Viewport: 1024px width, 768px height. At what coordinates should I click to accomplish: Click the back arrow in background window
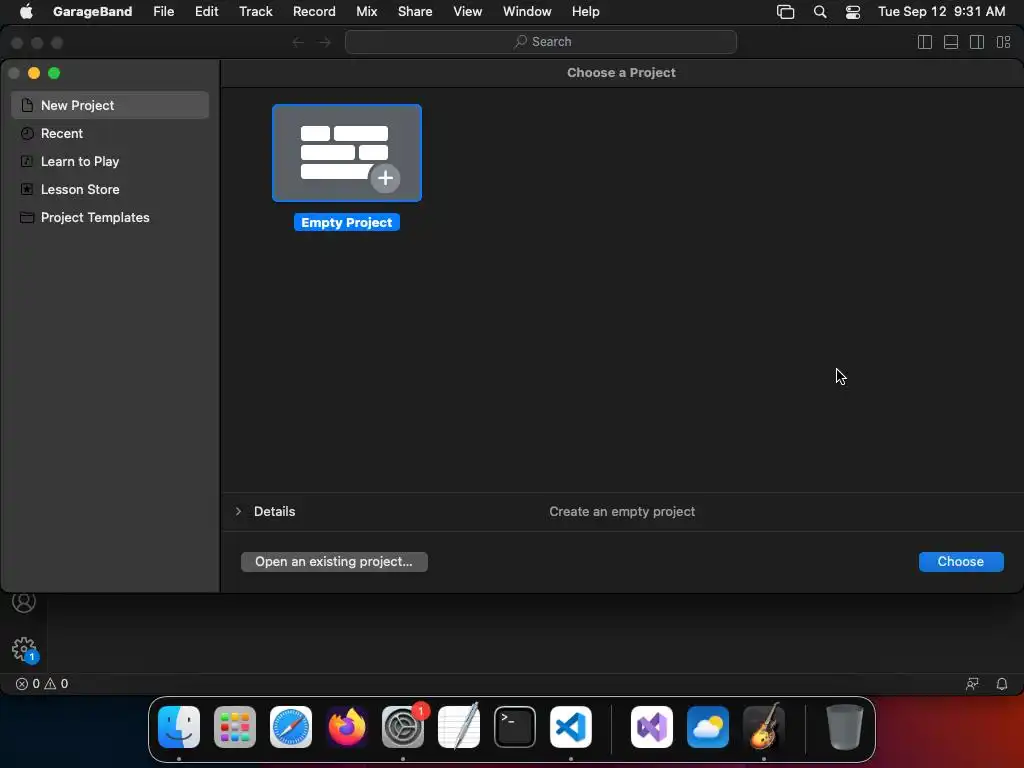(298, 42)
